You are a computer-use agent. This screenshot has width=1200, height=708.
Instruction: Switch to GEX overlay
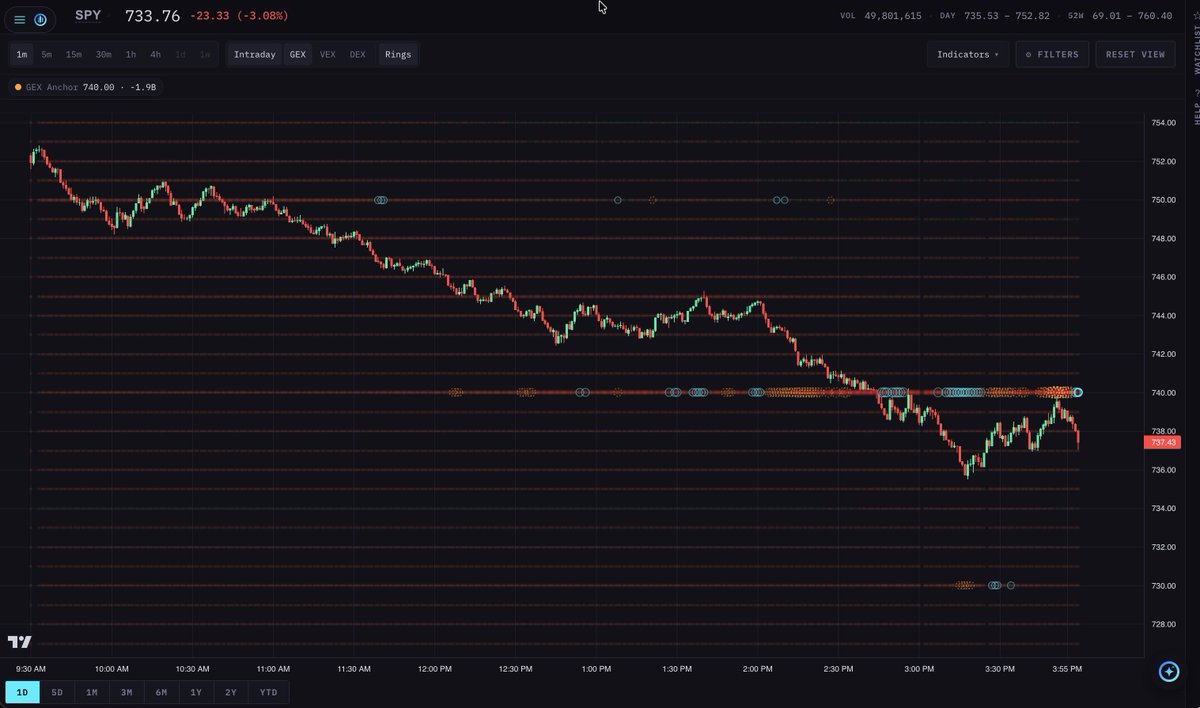click(298, 55)
